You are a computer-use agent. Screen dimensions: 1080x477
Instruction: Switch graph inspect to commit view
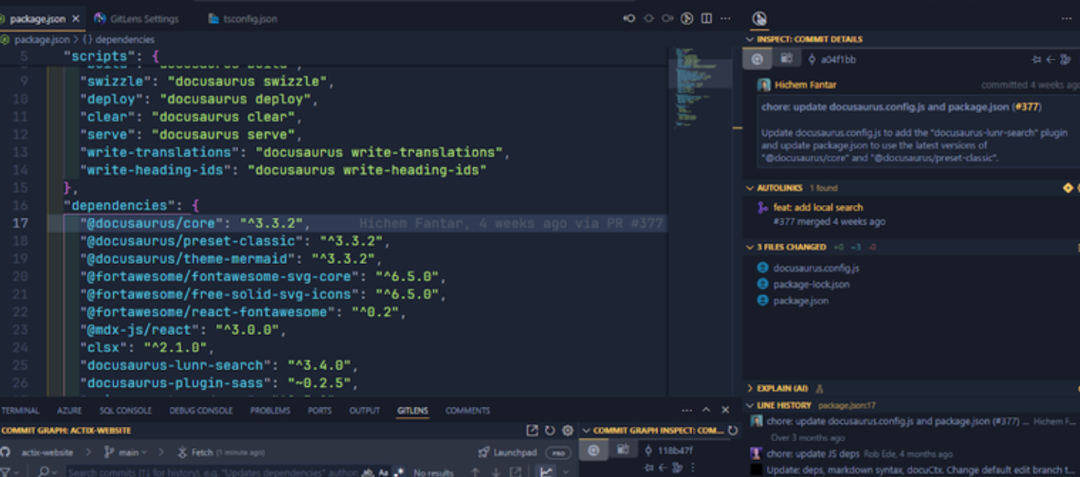(594, 450)
